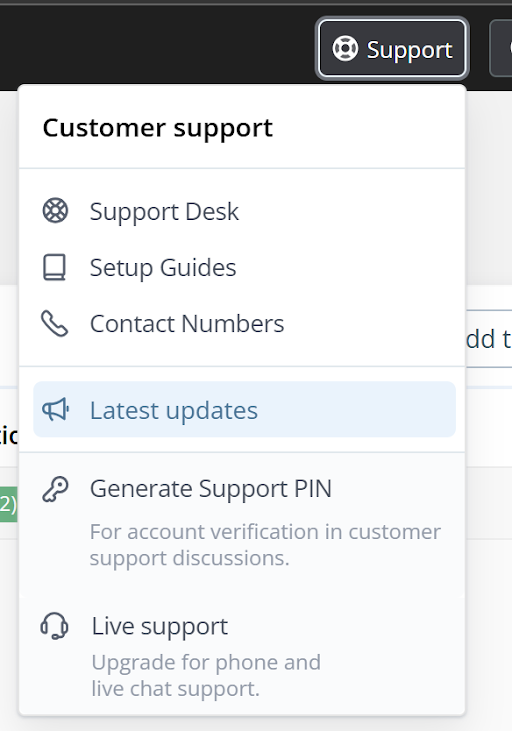
Task: Click the Latest updates megaphone icon
Action: tap(55, 410)
